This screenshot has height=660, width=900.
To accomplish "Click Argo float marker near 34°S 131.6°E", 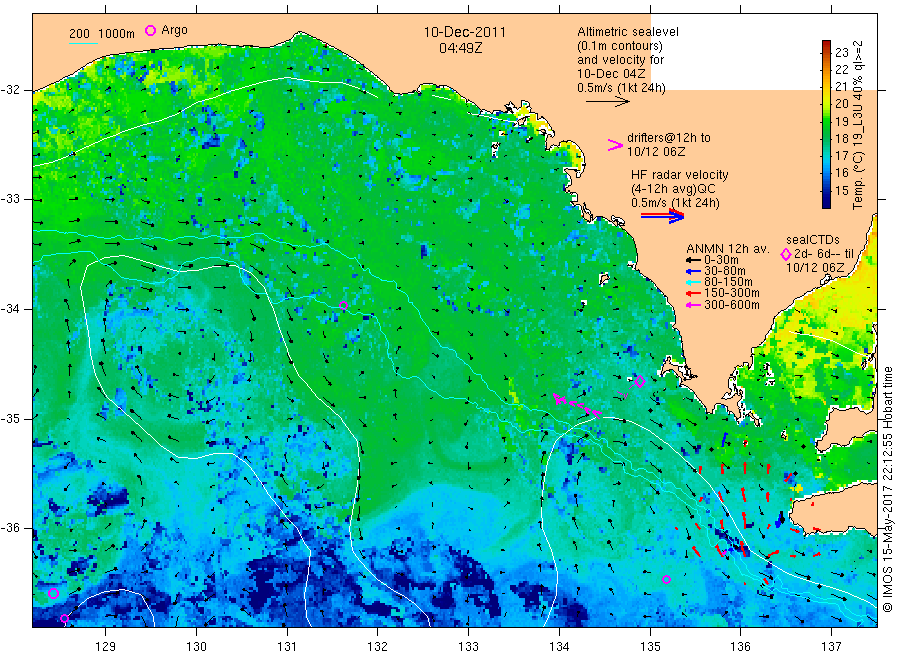I will [343, 306].
